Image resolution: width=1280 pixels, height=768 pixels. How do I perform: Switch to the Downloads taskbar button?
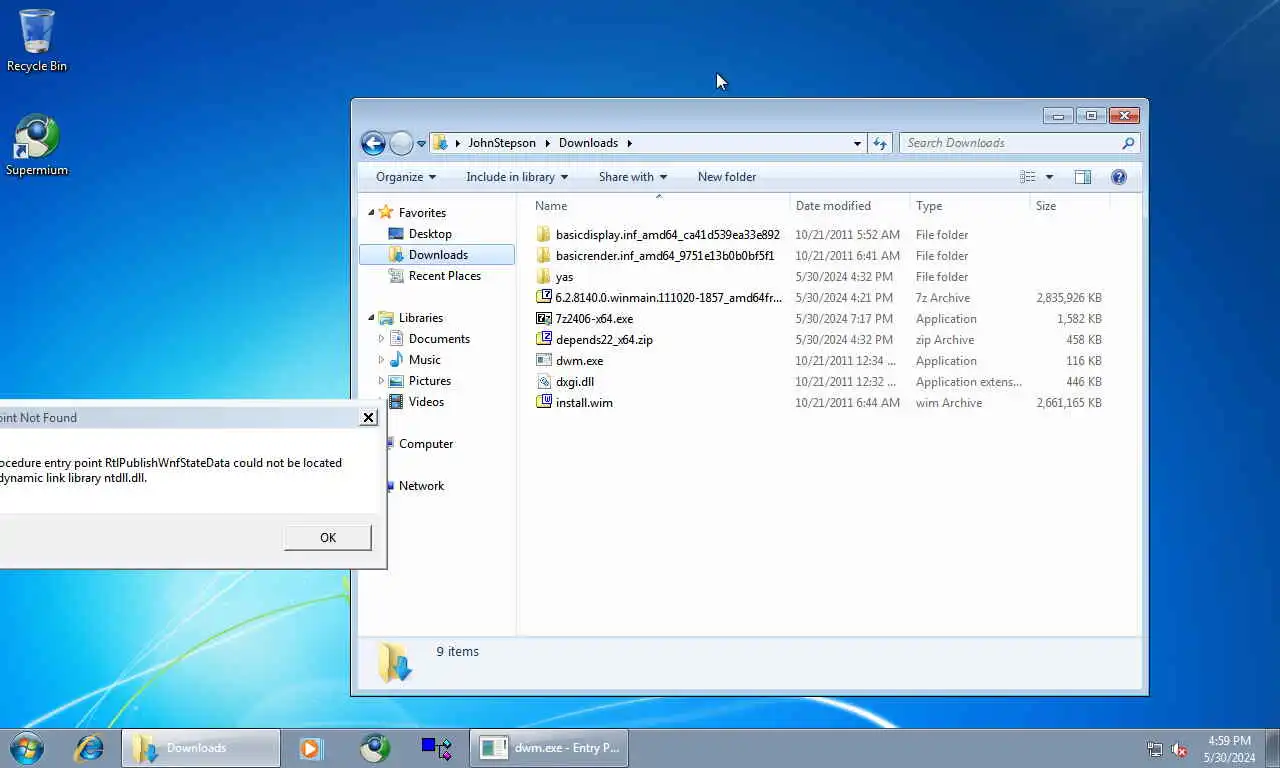click(201, 748)
